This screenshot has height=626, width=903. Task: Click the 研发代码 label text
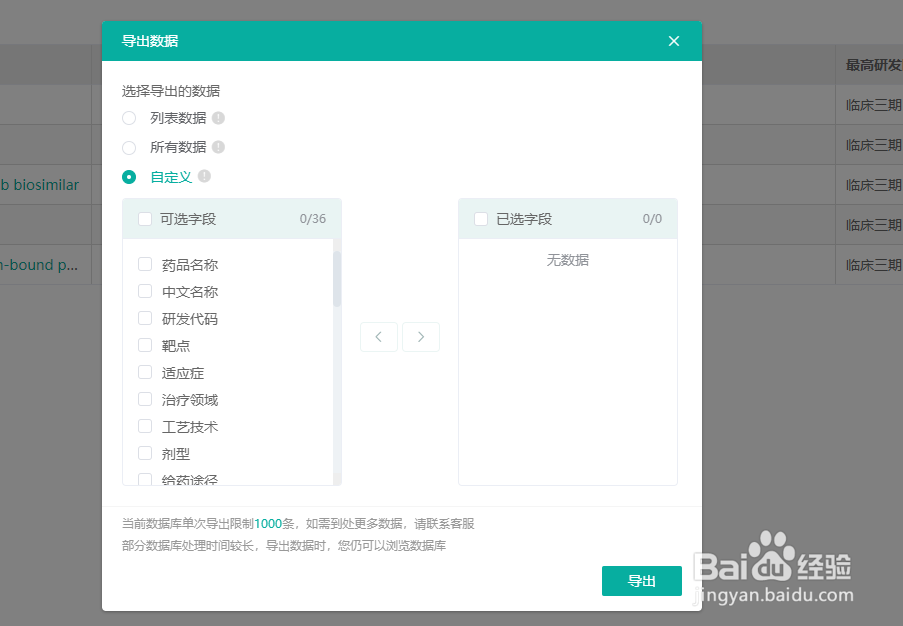point(190,319)
